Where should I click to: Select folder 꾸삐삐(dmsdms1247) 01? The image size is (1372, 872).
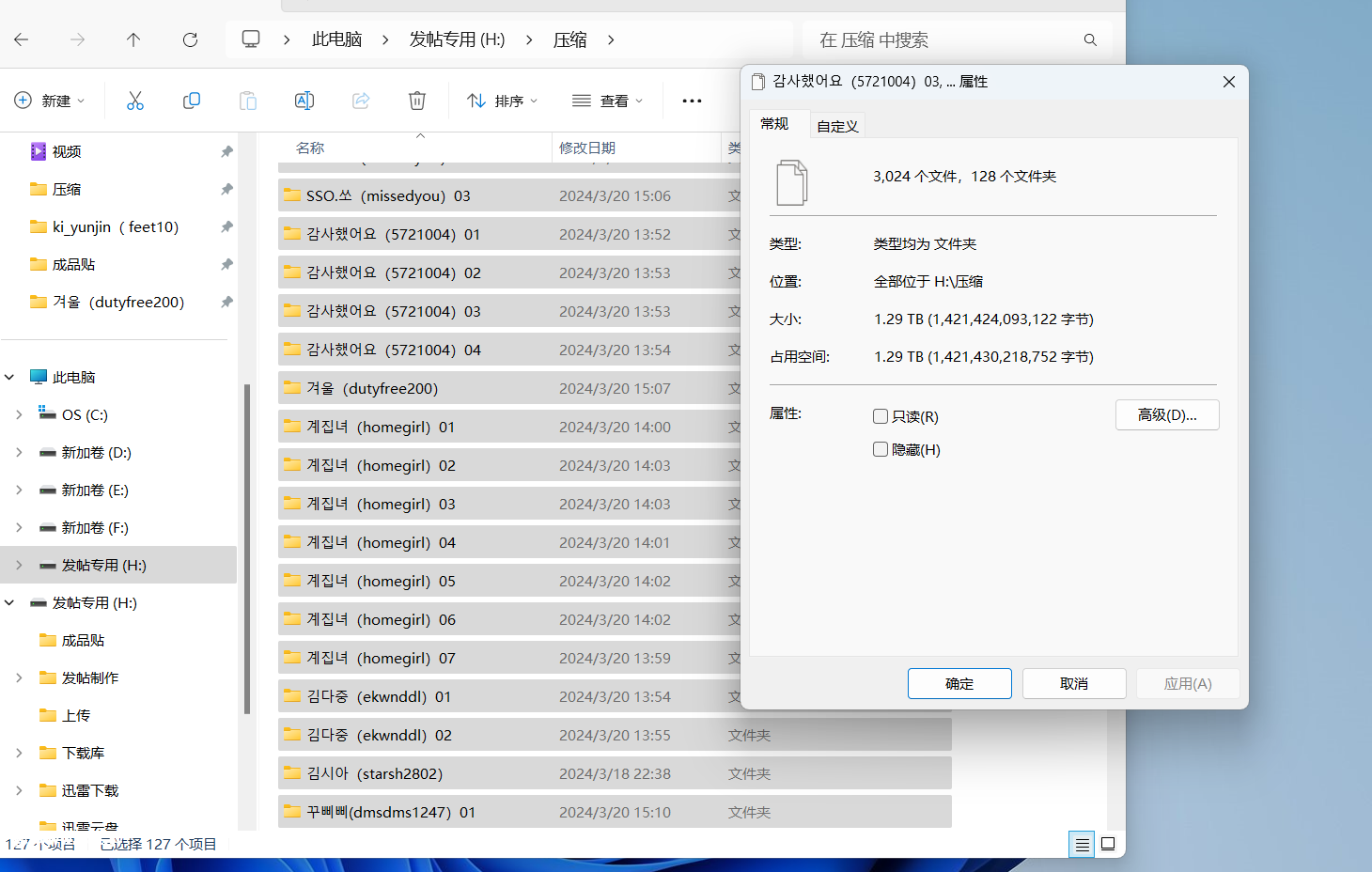point(615,812)
